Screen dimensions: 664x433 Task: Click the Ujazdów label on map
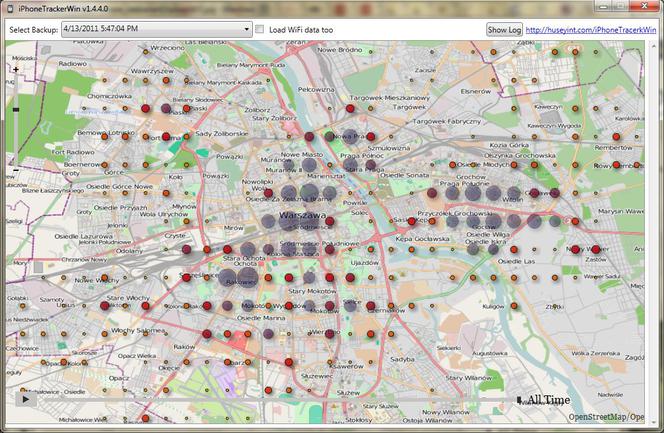pyautogui.click(x=365, y=263)
